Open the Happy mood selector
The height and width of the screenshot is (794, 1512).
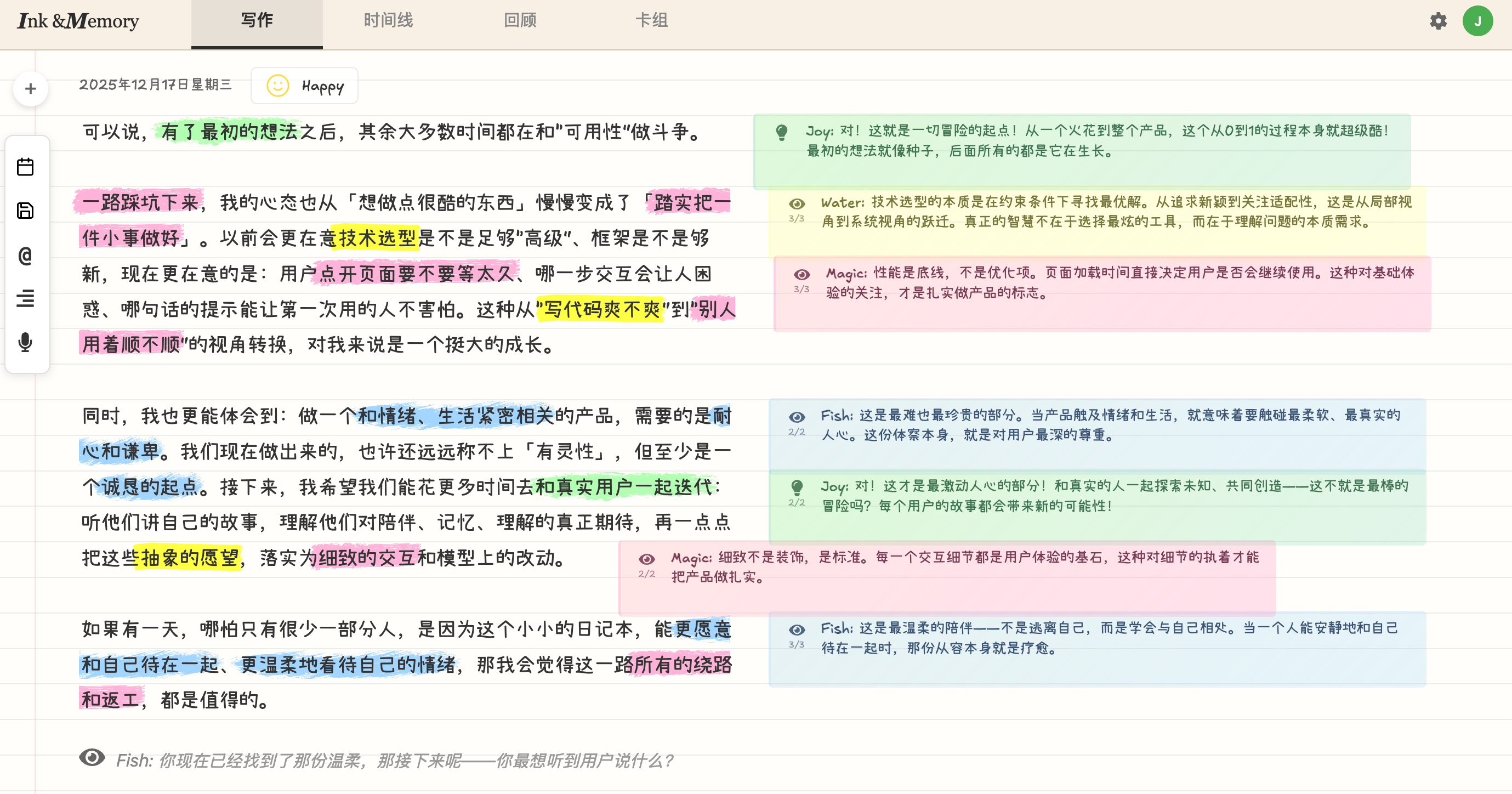(305, 86)
